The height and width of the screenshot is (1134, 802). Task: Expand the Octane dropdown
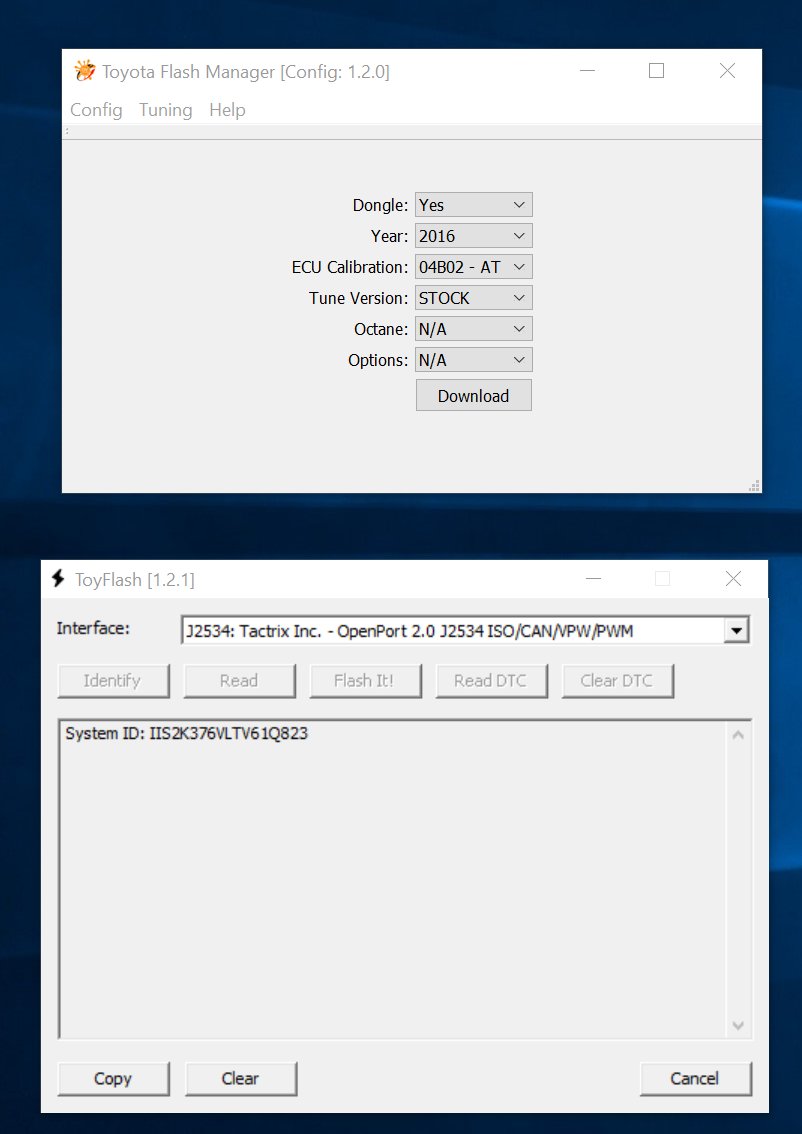[x=474, y=329]
